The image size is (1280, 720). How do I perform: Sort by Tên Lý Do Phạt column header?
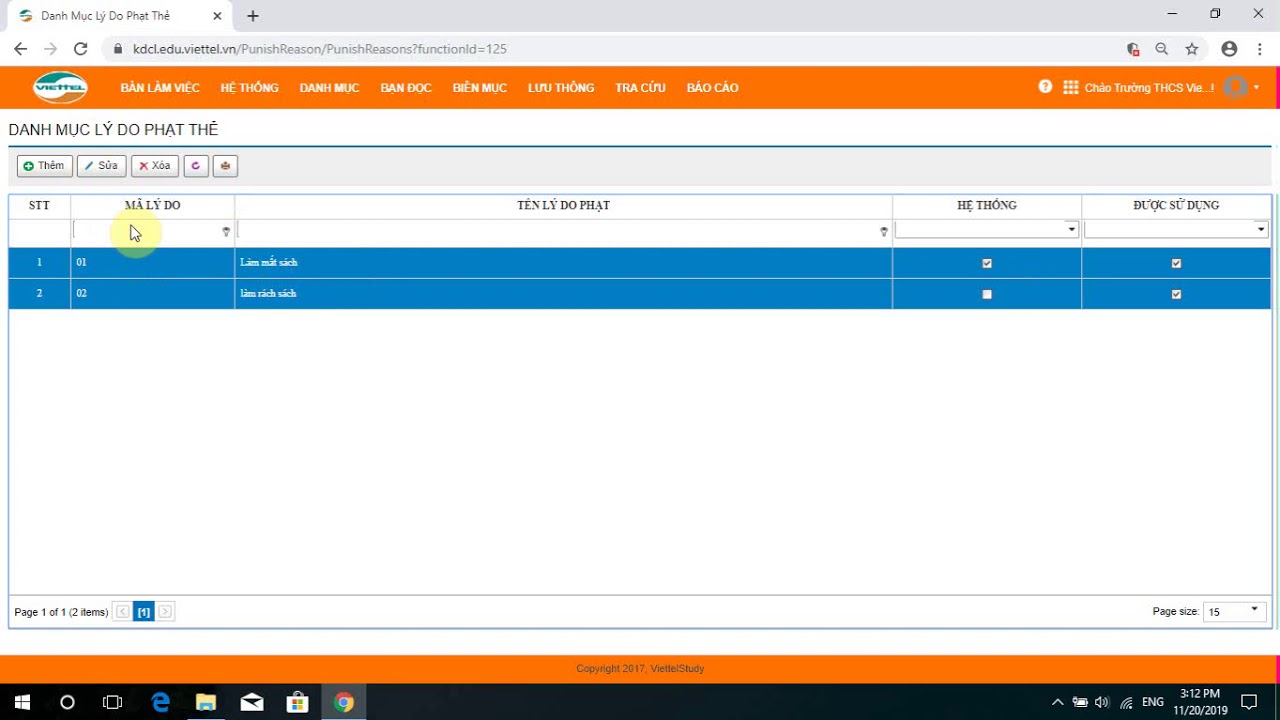pyautogui.click(x=563, y=205)
